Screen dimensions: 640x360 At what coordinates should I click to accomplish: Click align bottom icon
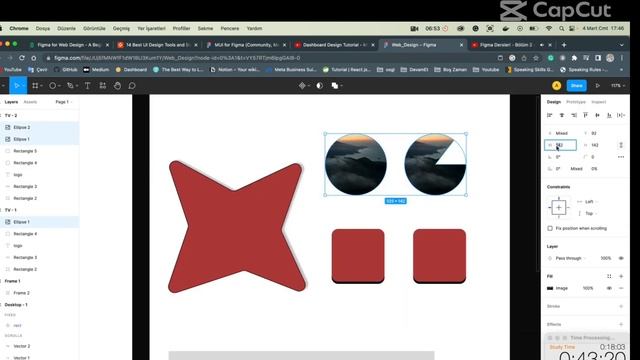pos(609,116)
